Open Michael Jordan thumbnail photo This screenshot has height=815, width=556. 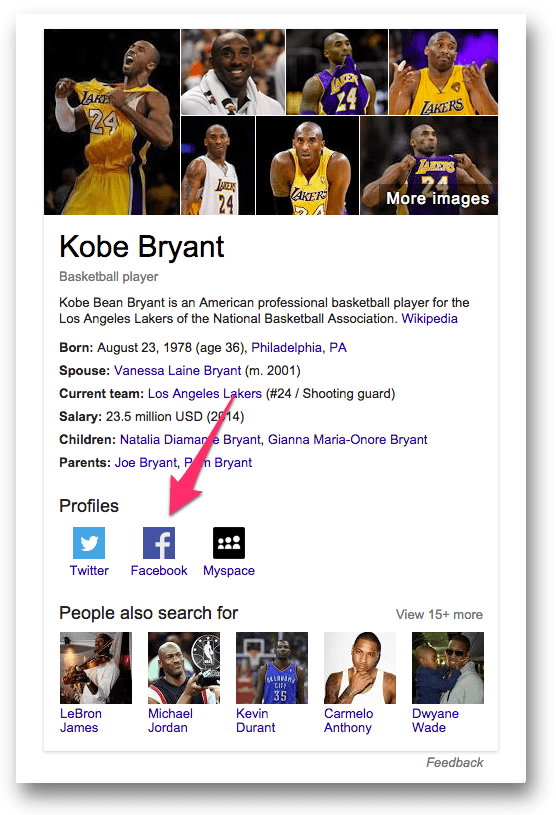[184, 668]
